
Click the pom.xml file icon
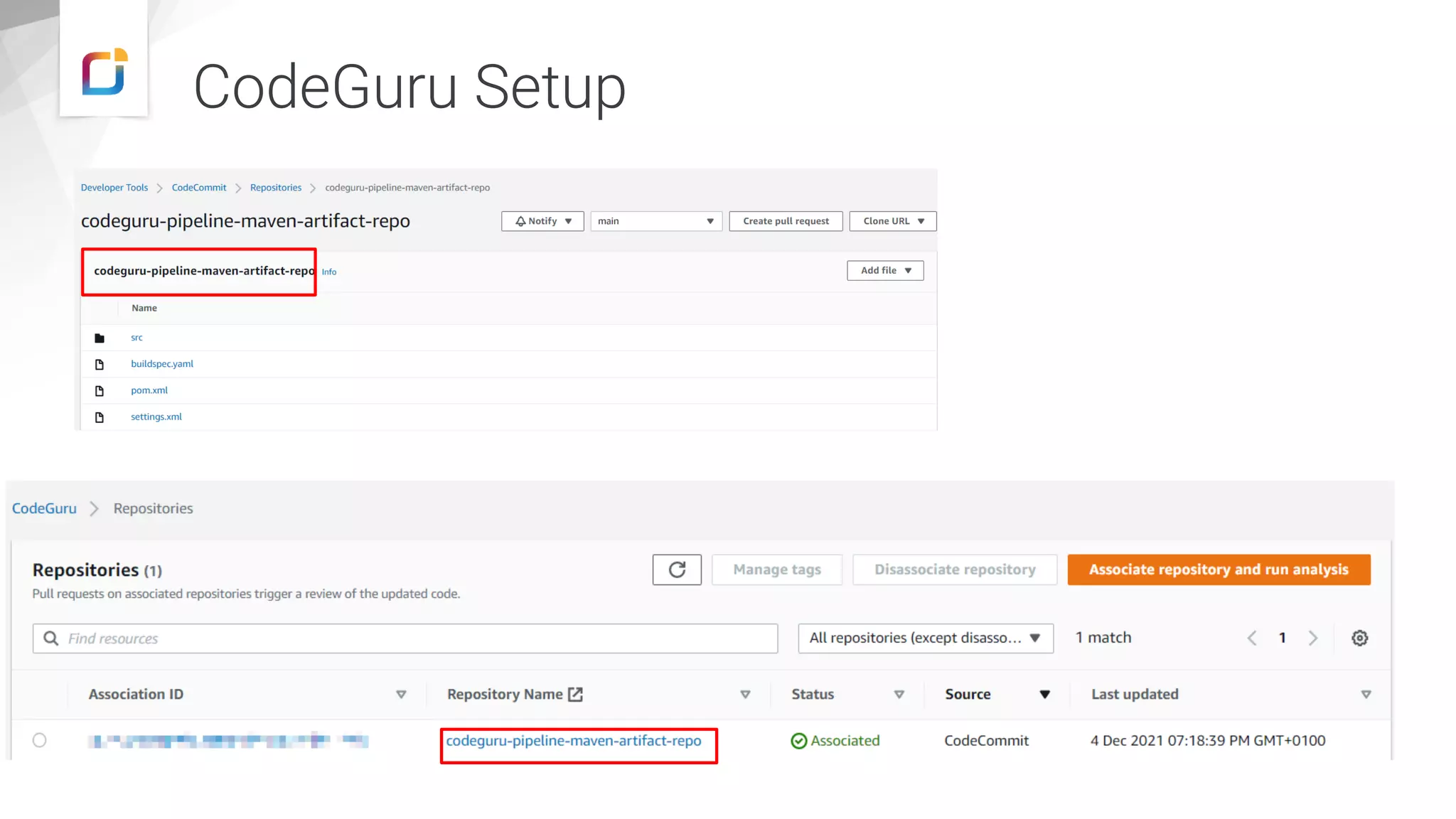coord(100,390)
